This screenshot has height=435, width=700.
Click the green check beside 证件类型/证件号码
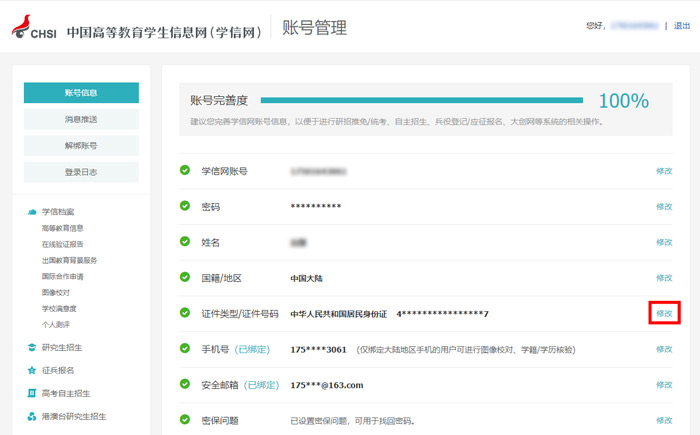[185, 313]
